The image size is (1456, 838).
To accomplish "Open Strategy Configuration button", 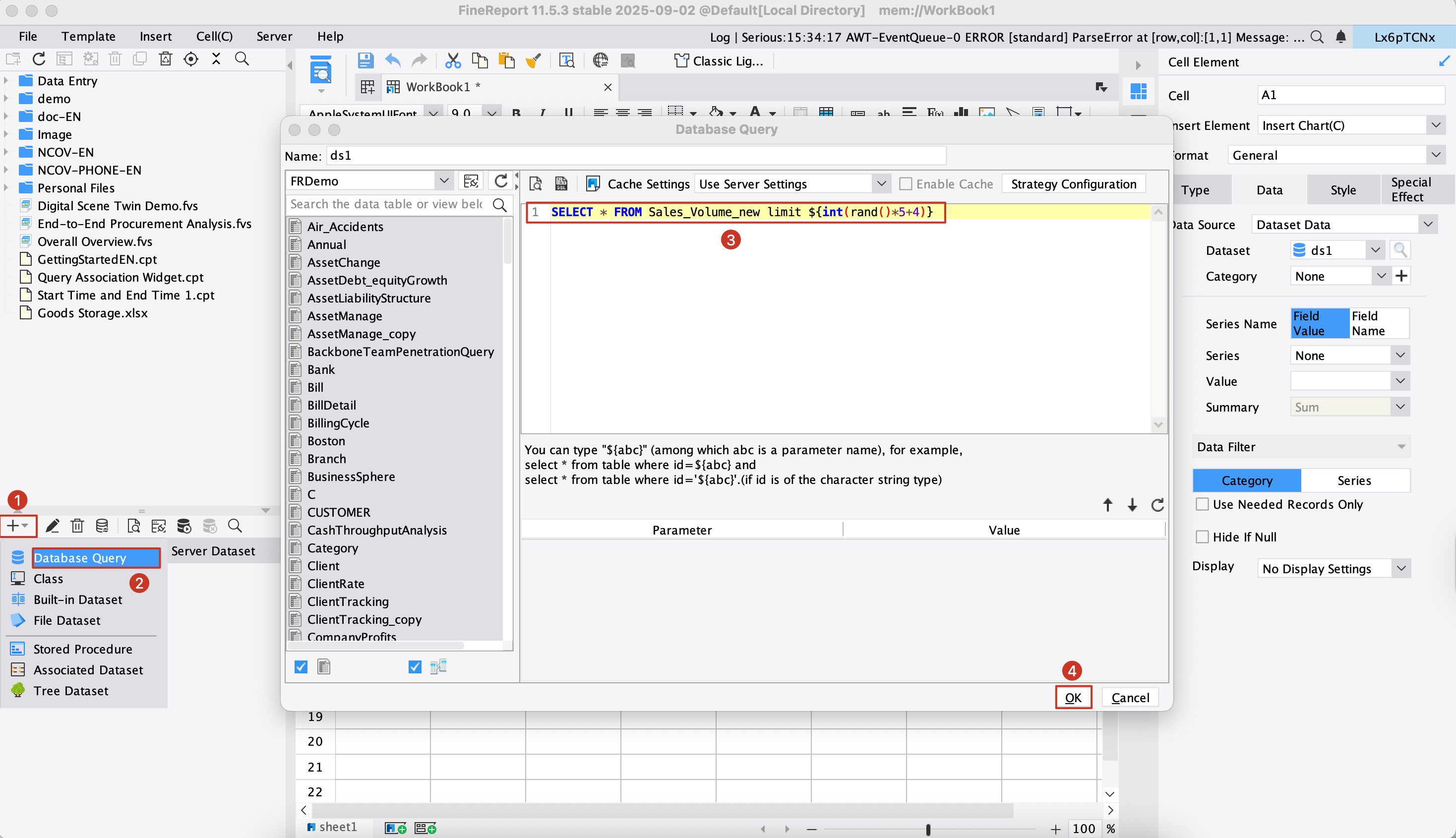I will coord(1073,184).
